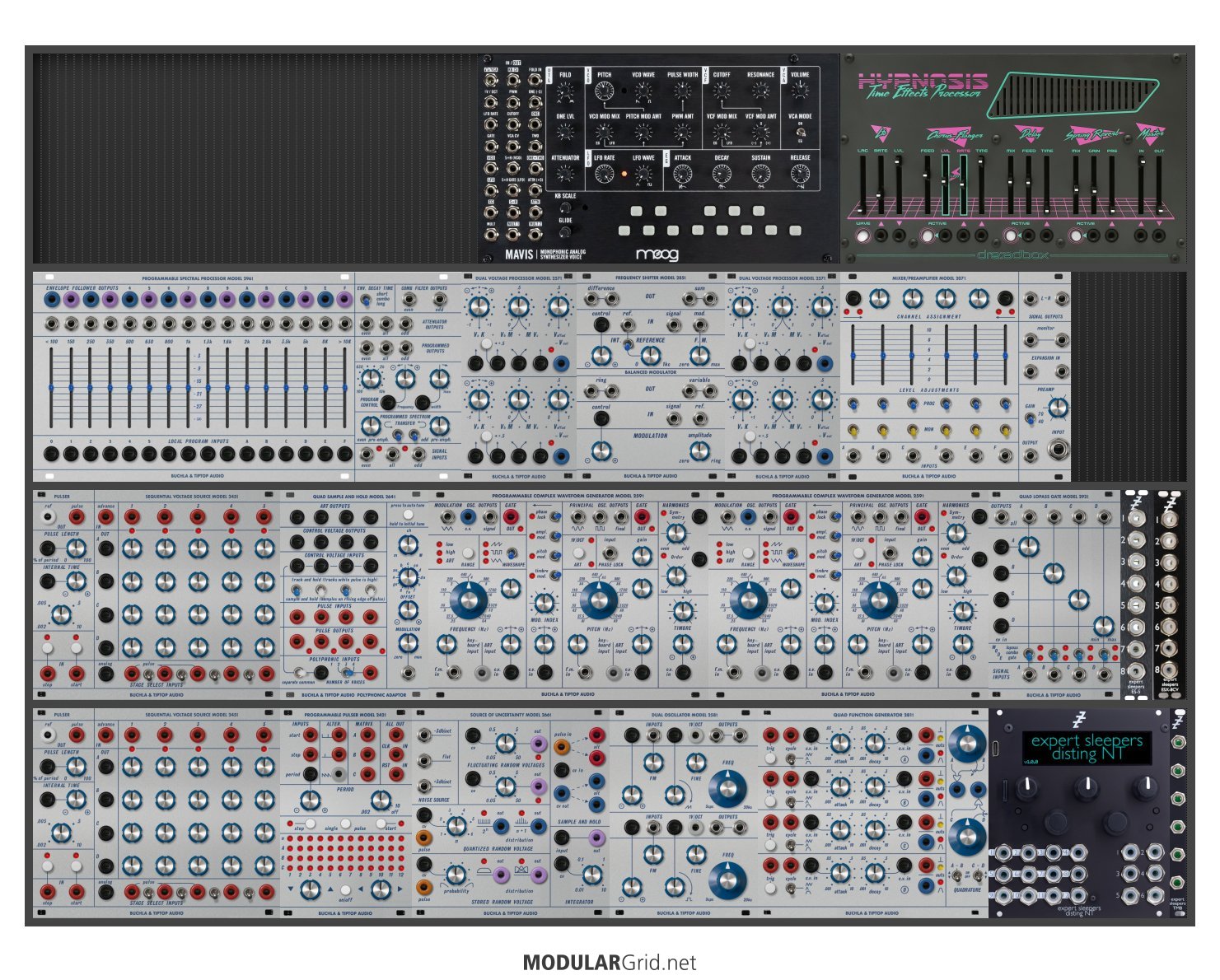Click the Mavis RESONANCE knob
The image size is (1220, 980).
click(x=760, y=91)
